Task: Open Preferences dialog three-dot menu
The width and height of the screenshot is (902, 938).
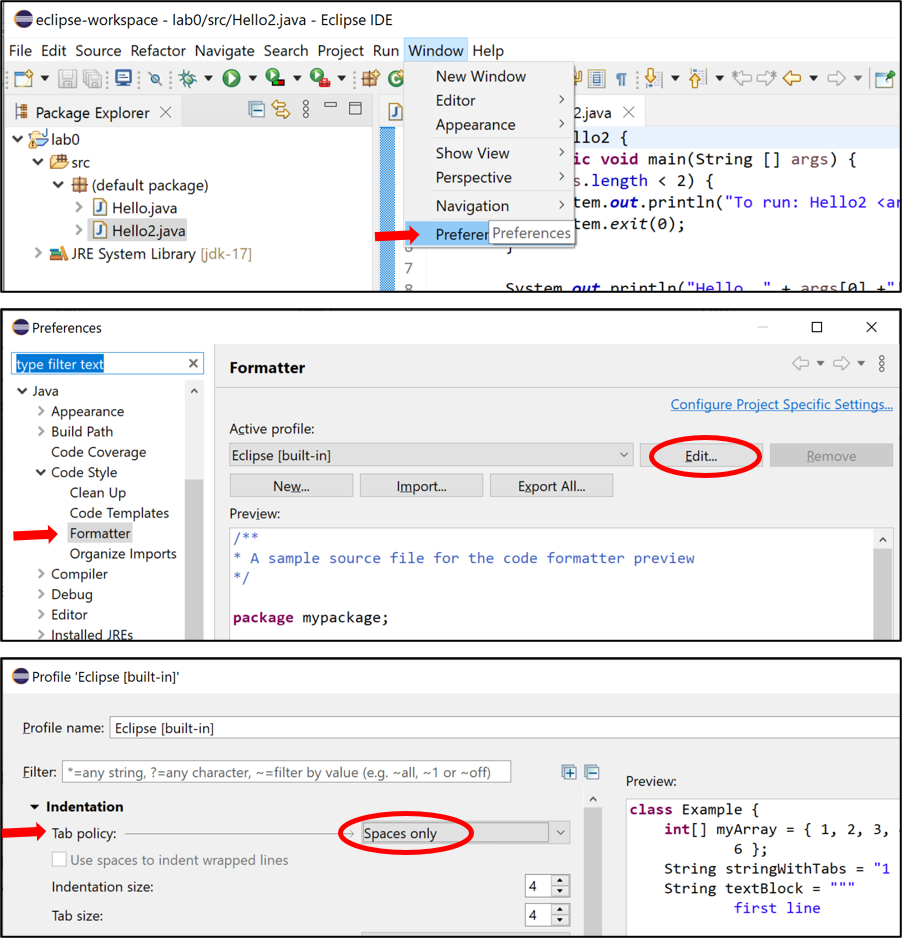Action: (x=881, y=363)
